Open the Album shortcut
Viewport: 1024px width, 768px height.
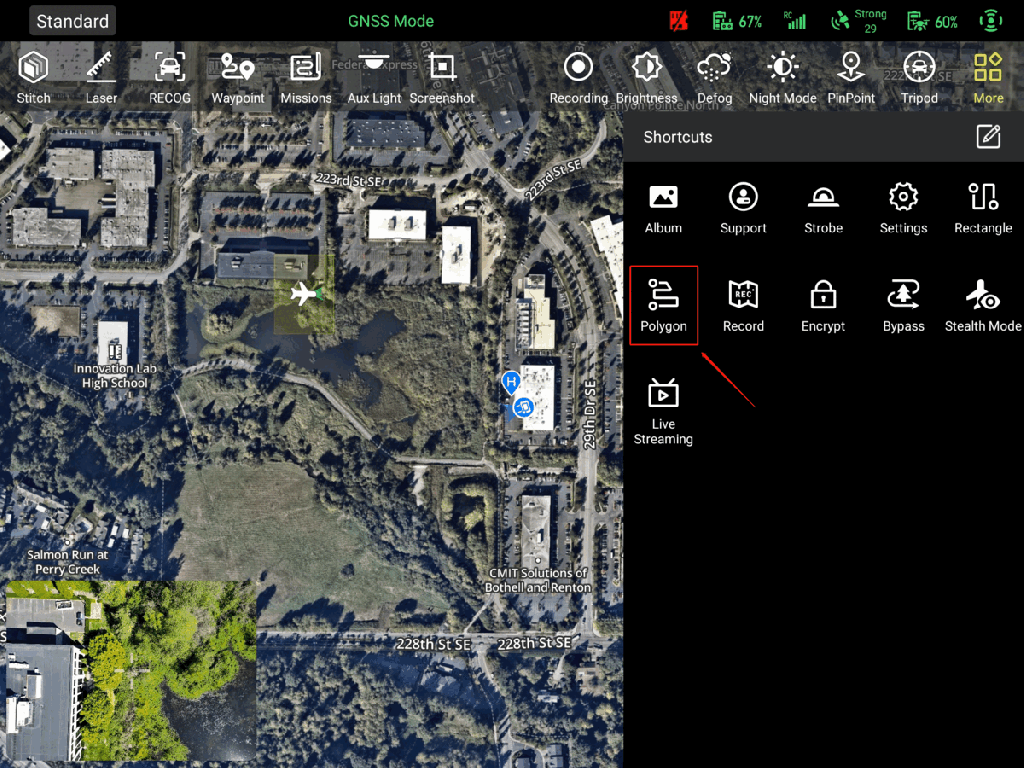click(663, 207)
